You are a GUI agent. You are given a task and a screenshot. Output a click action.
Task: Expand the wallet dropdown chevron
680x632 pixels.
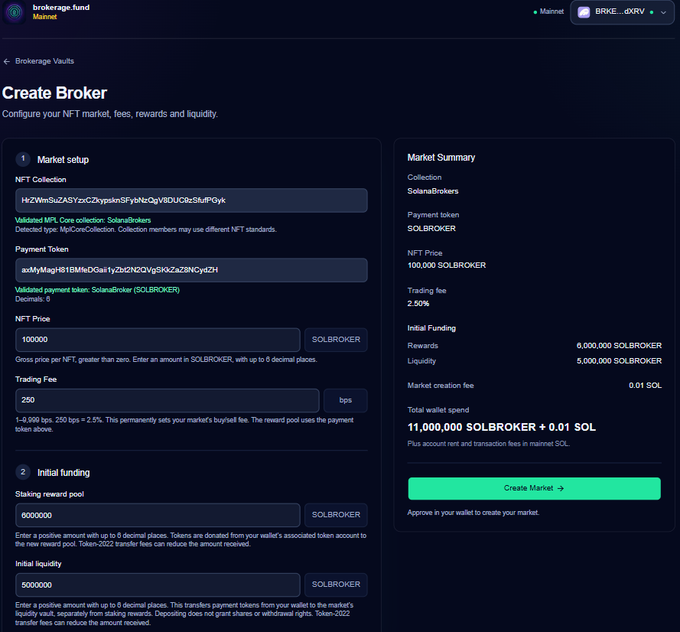663,13
